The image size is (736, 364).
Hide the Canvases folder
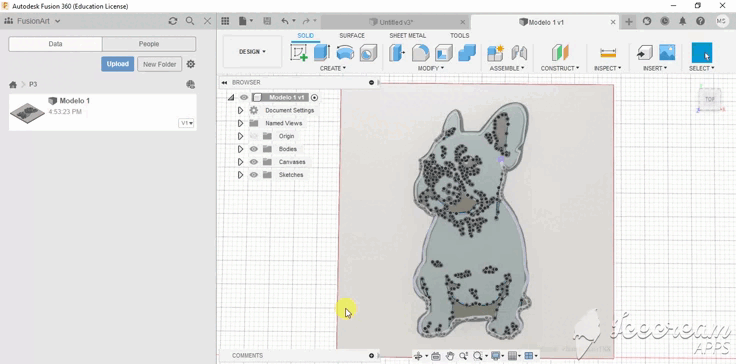(x=254, y=162)
